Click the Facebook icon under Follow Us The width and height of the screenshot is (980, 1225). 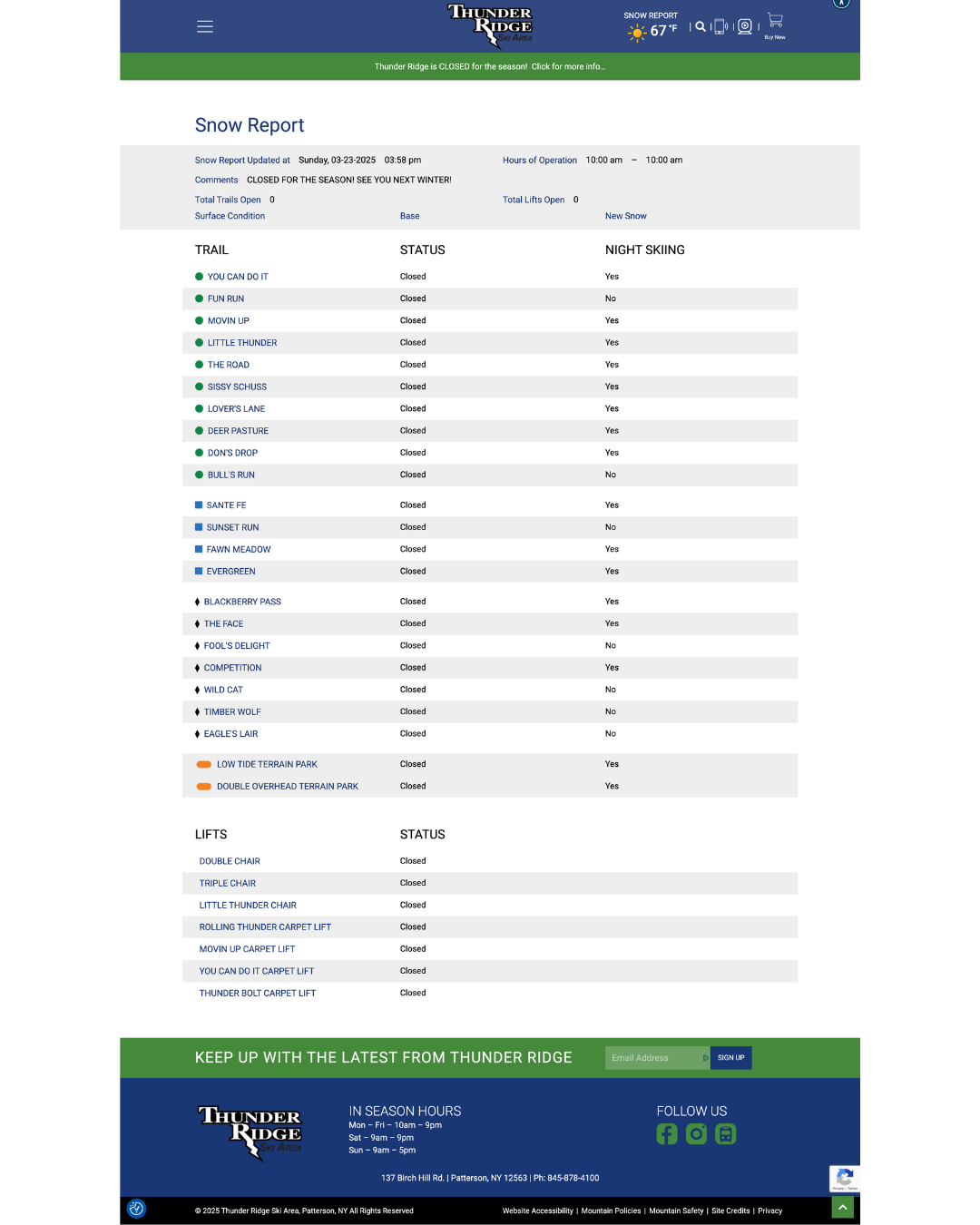pos(667,1133)
